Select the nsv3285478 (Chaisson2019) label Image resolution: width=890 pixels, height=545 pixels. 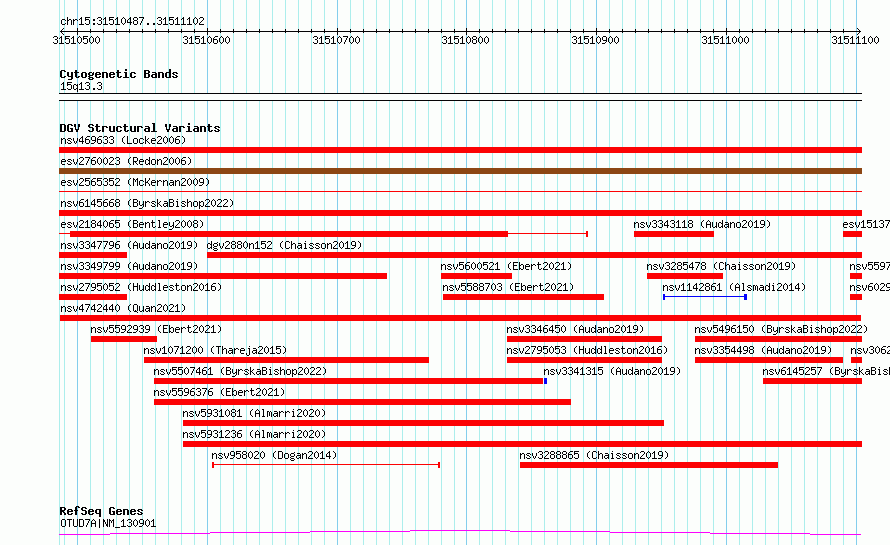click(721, 266)
